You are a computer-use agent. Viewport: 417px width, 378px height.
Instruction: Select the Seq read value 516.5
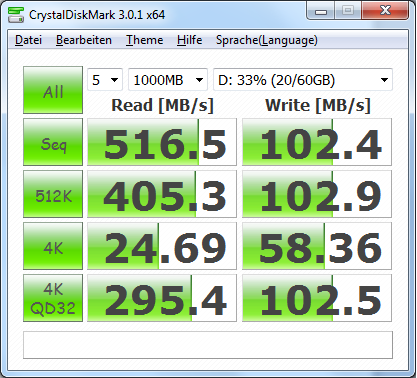point(162,142)
